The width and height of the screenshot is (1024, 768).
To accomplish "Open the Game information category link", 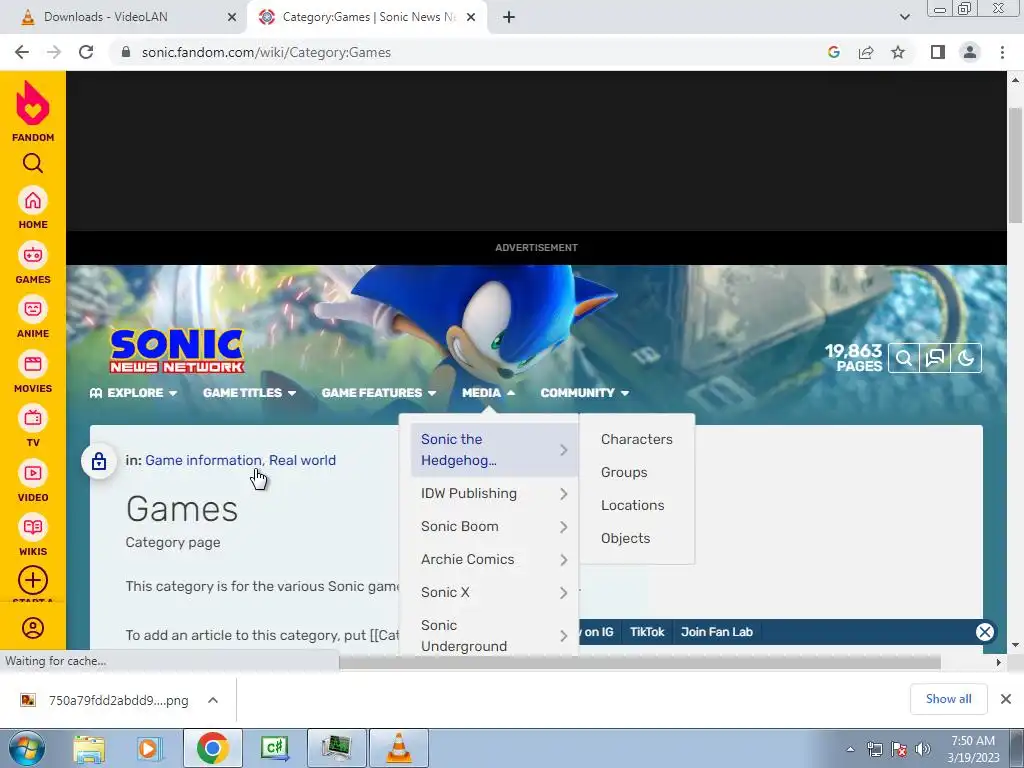I will 203,460.
